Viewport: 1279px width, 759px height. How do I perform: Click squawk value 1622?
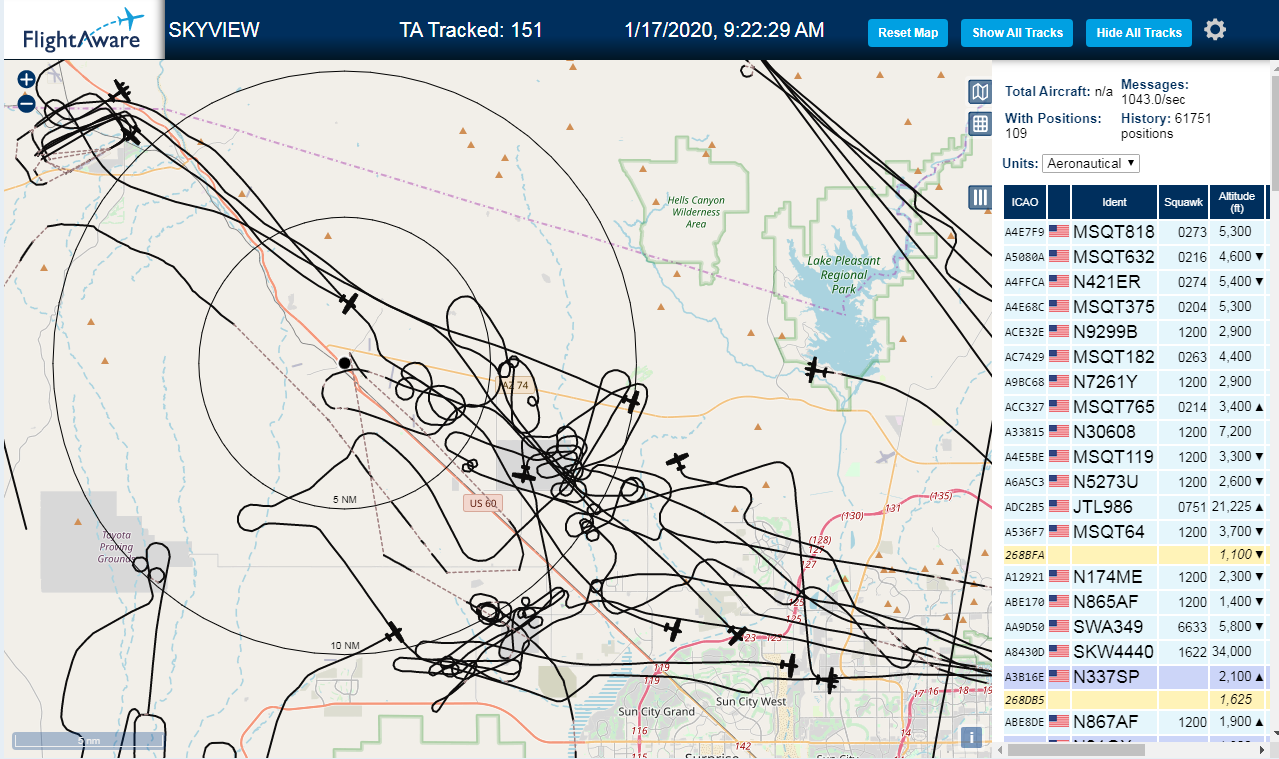(x=1192, y=651)
